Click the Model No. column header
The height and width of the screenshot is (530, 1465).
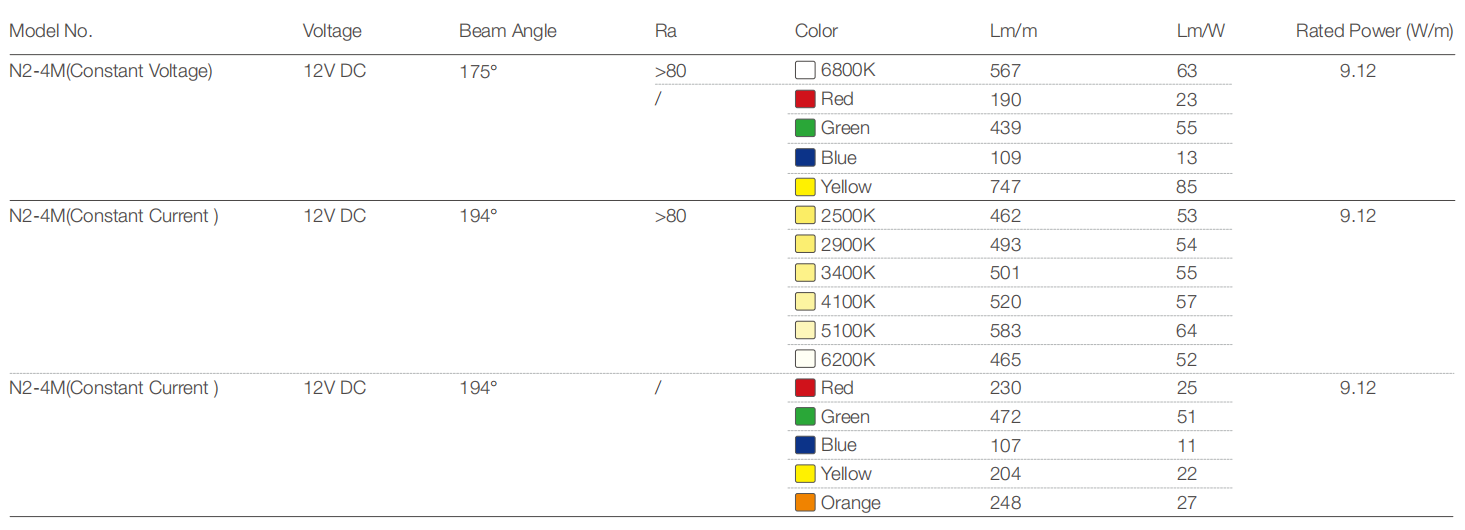point(51,31)
